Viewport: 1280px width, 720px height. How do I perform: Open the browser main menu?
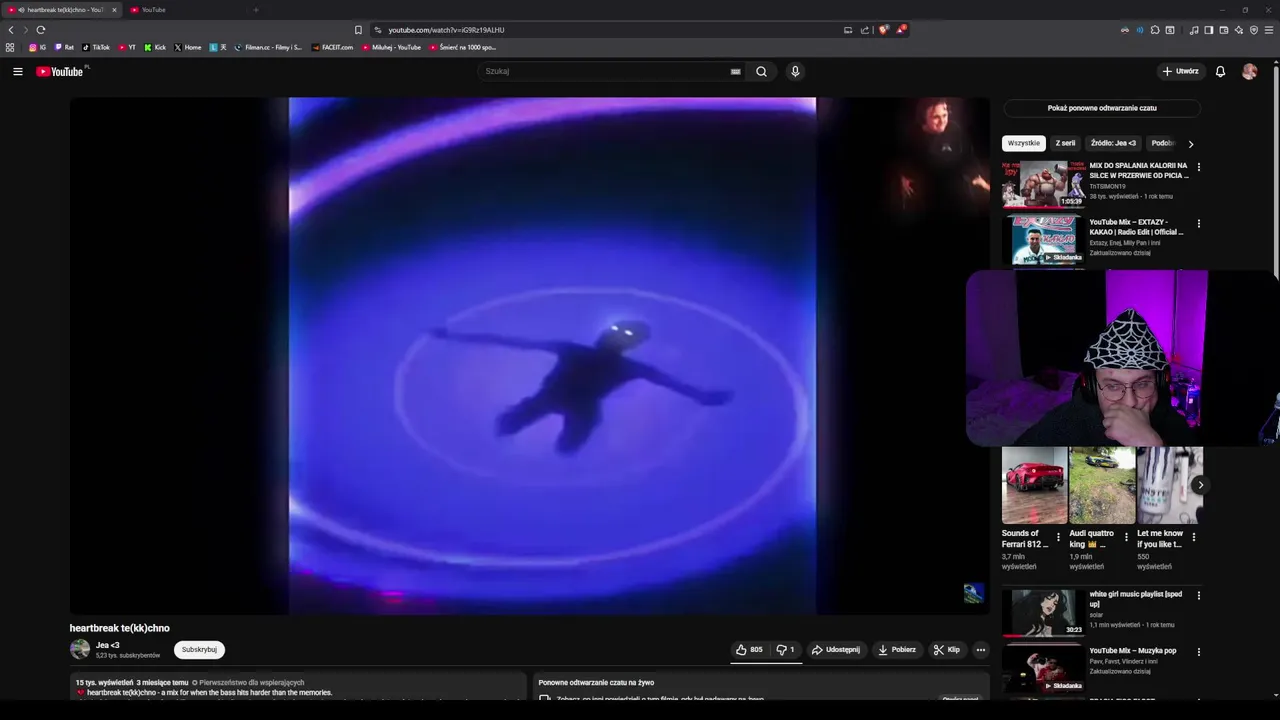[1270, 30]
